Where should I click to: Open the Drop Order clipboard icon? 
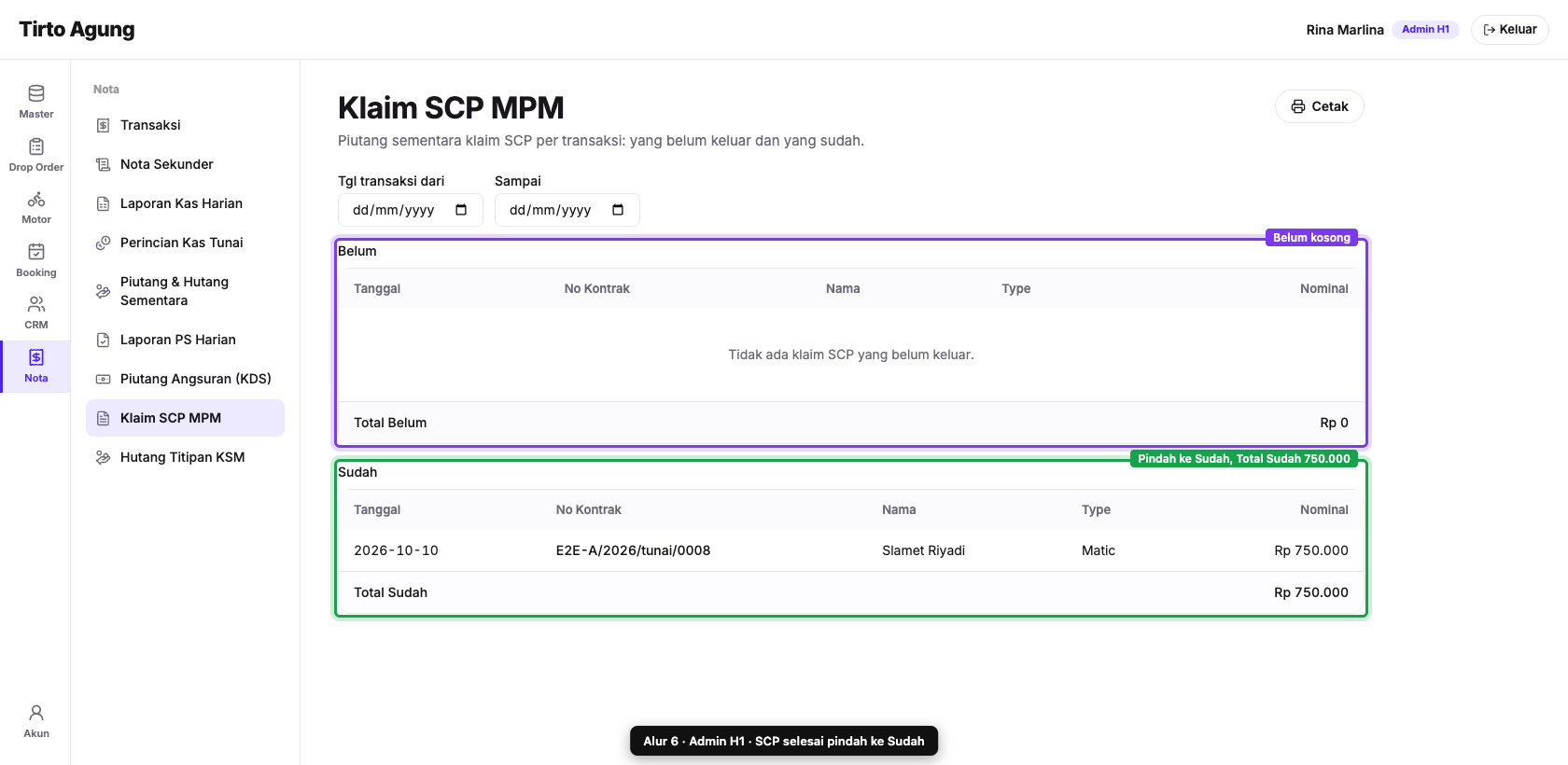click(x=36, y=146)
